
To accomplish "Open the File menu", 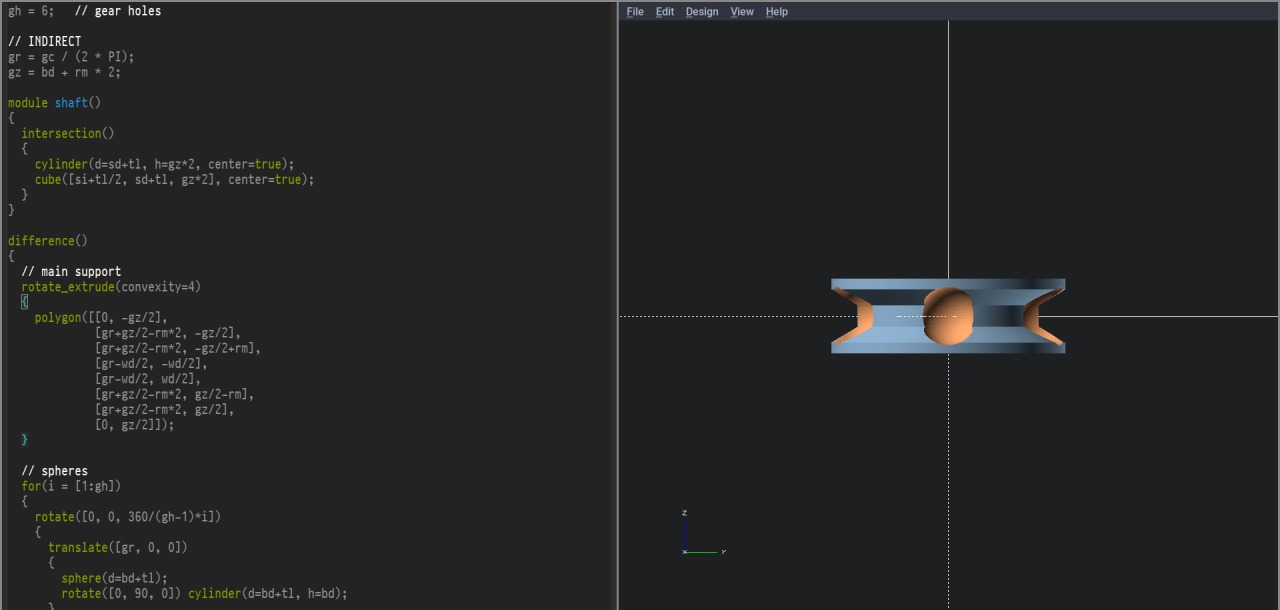I will (x=635, y=12).
